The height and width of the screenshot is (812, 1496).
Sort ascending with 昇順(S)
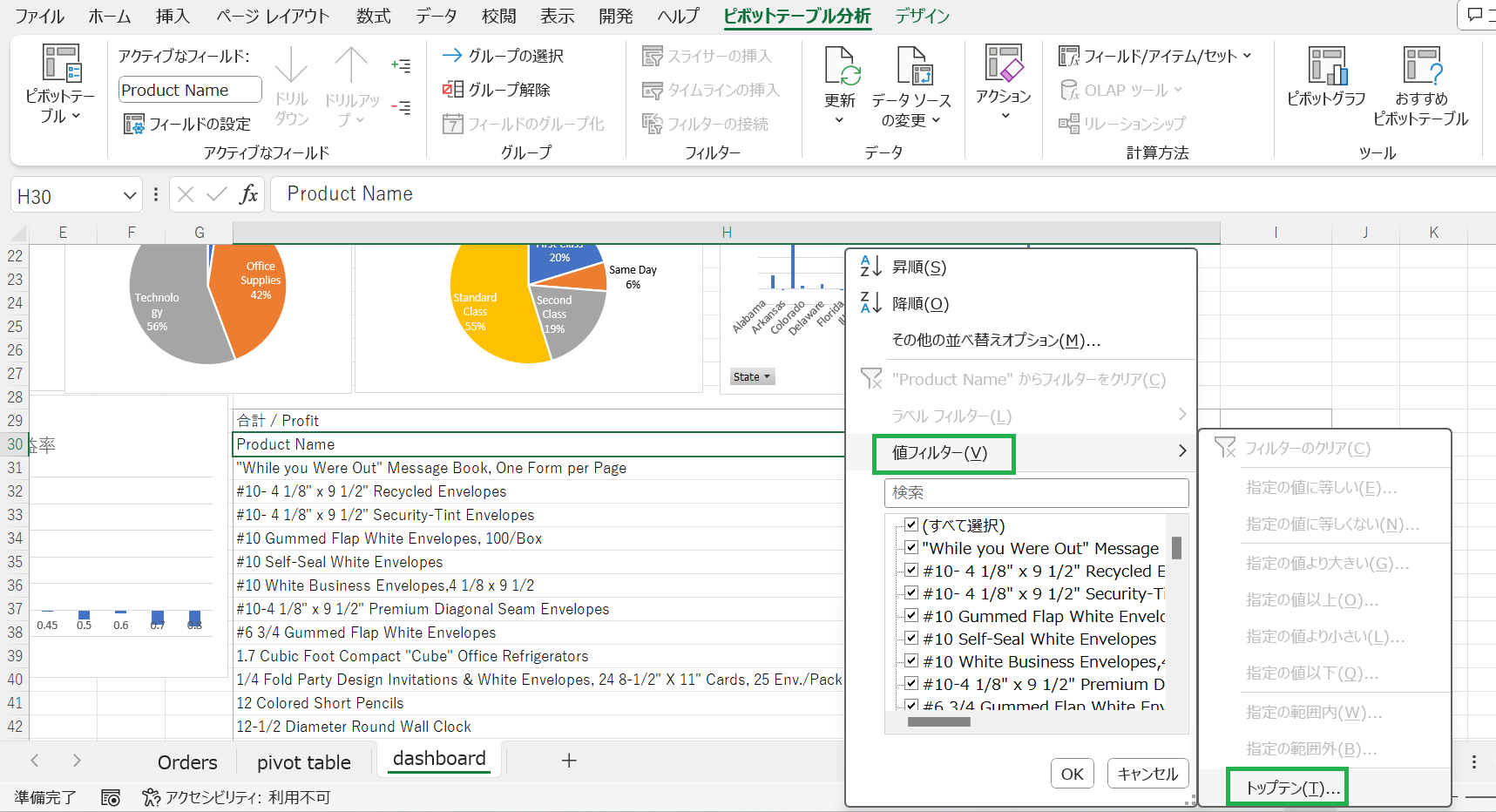(919, 267)
